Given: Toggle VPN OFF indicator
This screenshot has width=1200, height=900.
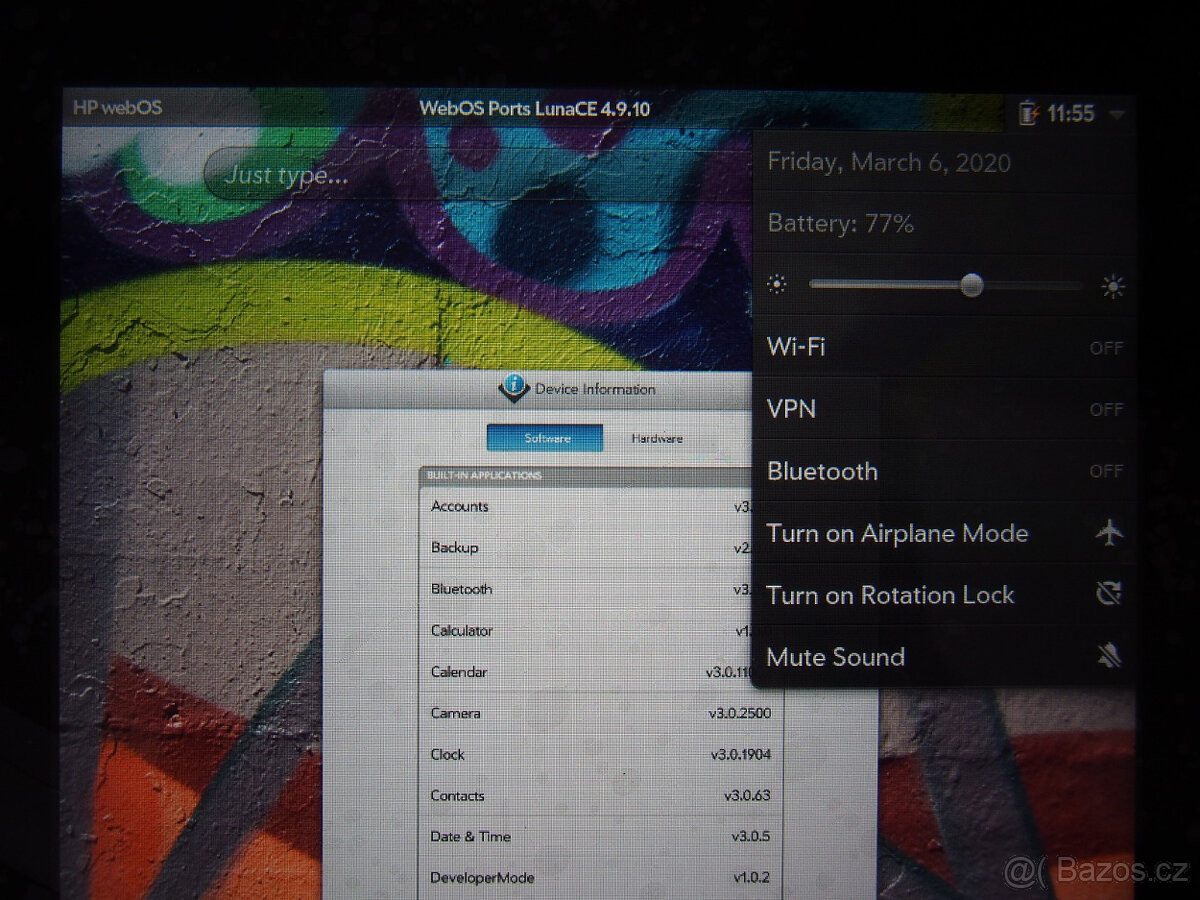Looking at the screenshot, I should click(1106, 410).
